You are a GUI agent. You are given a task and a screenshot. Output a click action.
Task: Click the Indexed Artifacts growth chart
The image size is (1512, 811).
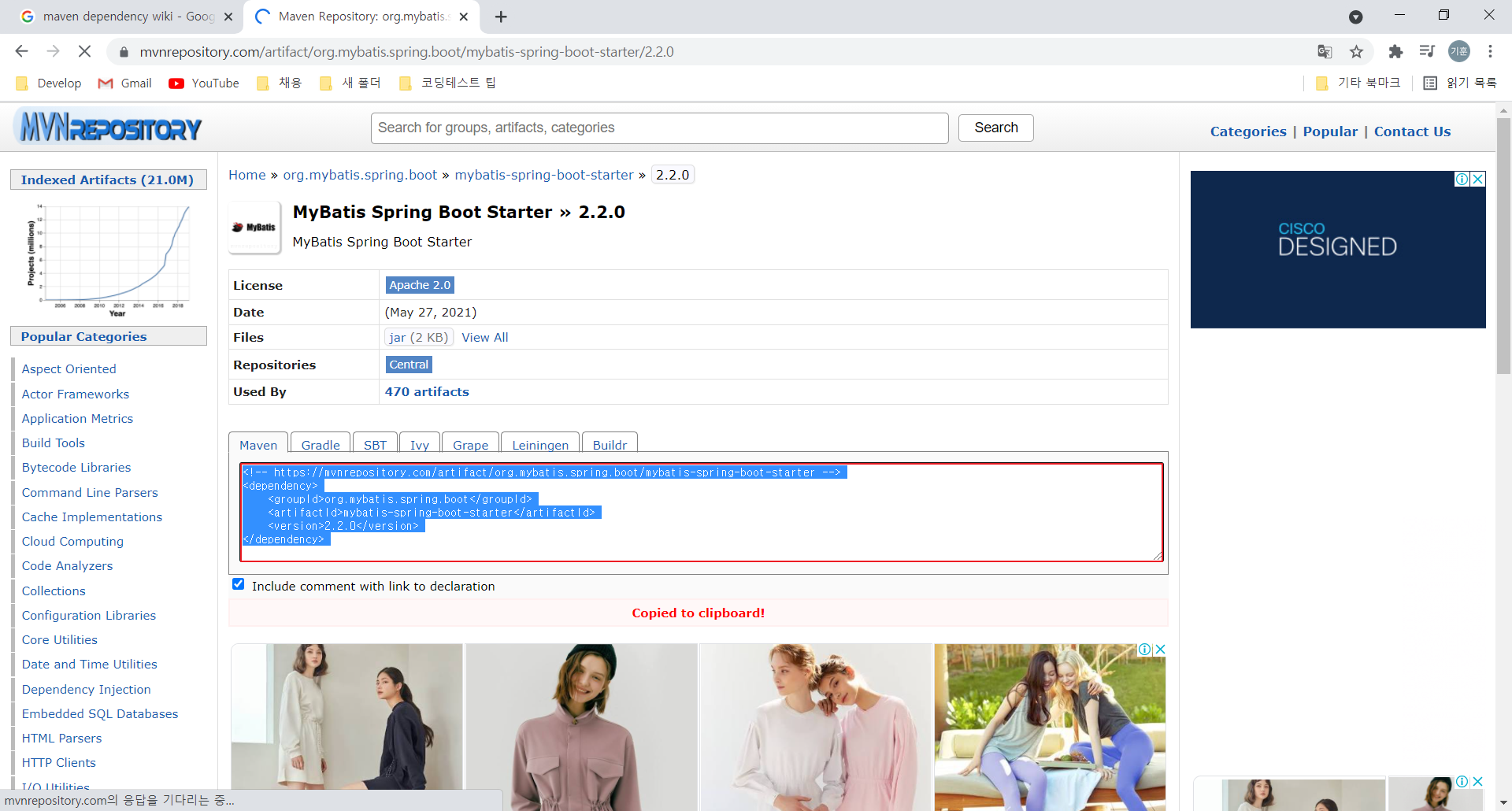click(109, 259)
